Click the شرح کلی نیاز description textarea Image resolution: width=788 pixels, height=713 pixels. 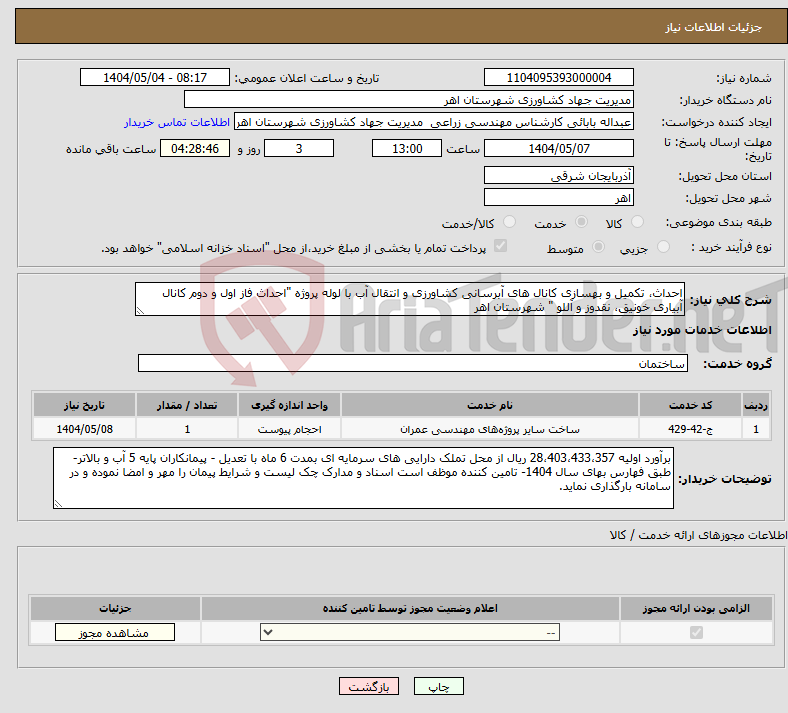pos(410,299)
